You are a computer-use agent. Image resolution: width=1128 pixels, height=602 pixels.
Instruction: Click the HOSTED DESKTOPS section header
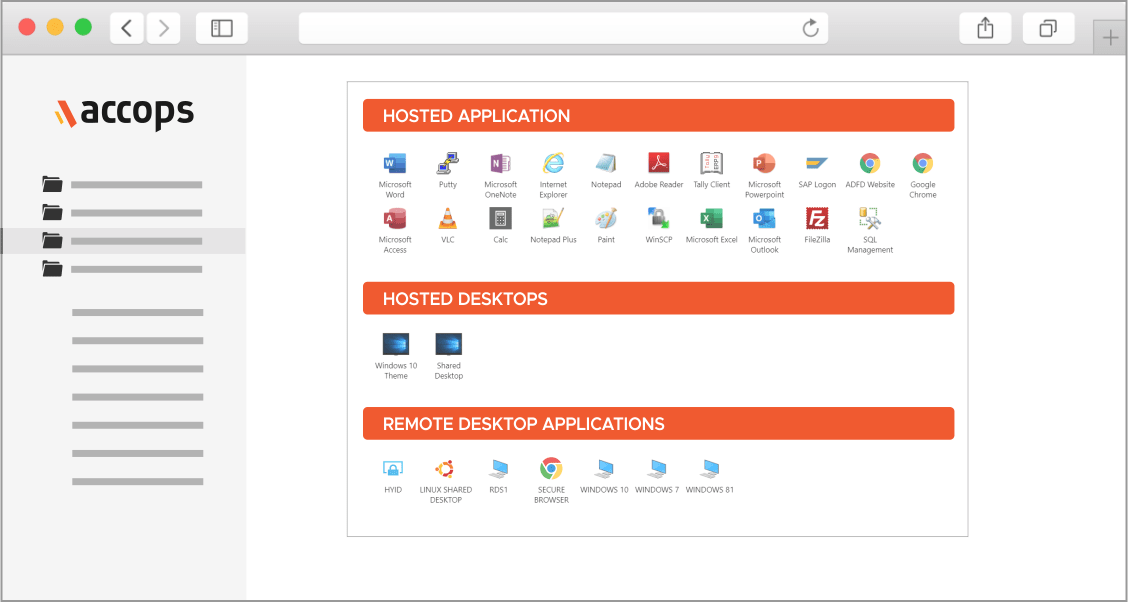658,298
